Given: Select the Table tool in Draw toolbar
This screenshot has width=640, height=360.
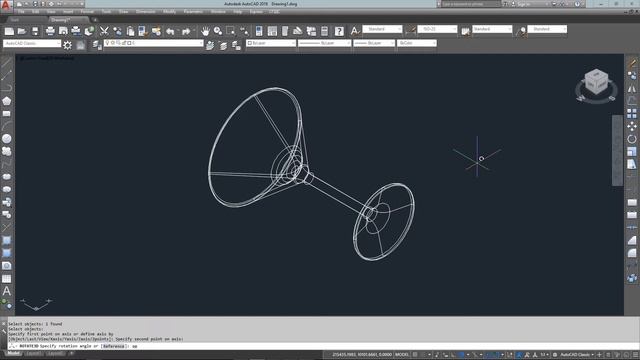Looking at the screenshot, I should tap(7, 278).
